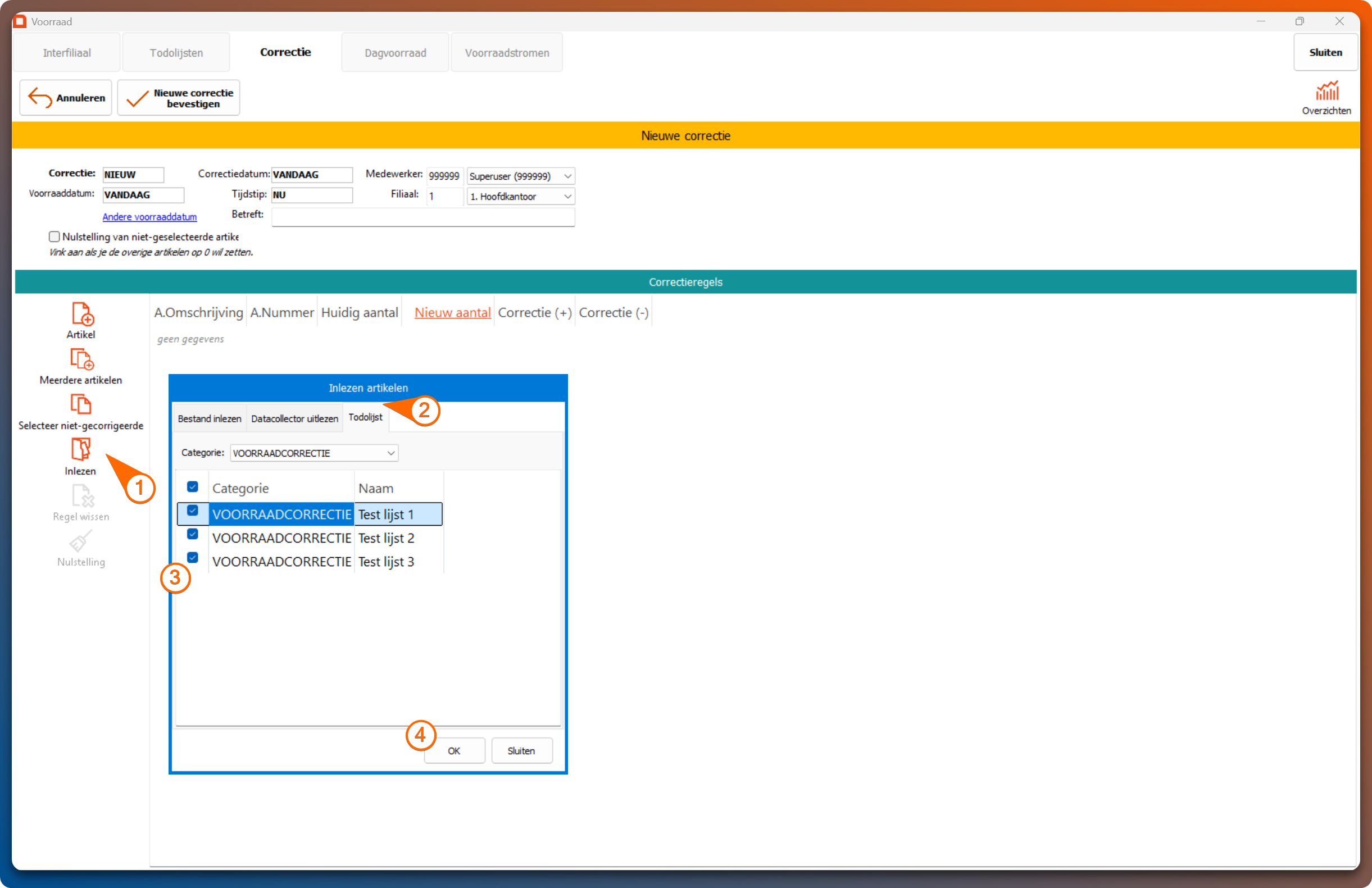This screenshot has width=1372, height=888.
Task: Click the Regel wissen icon
Action: [x=82, y=495]
